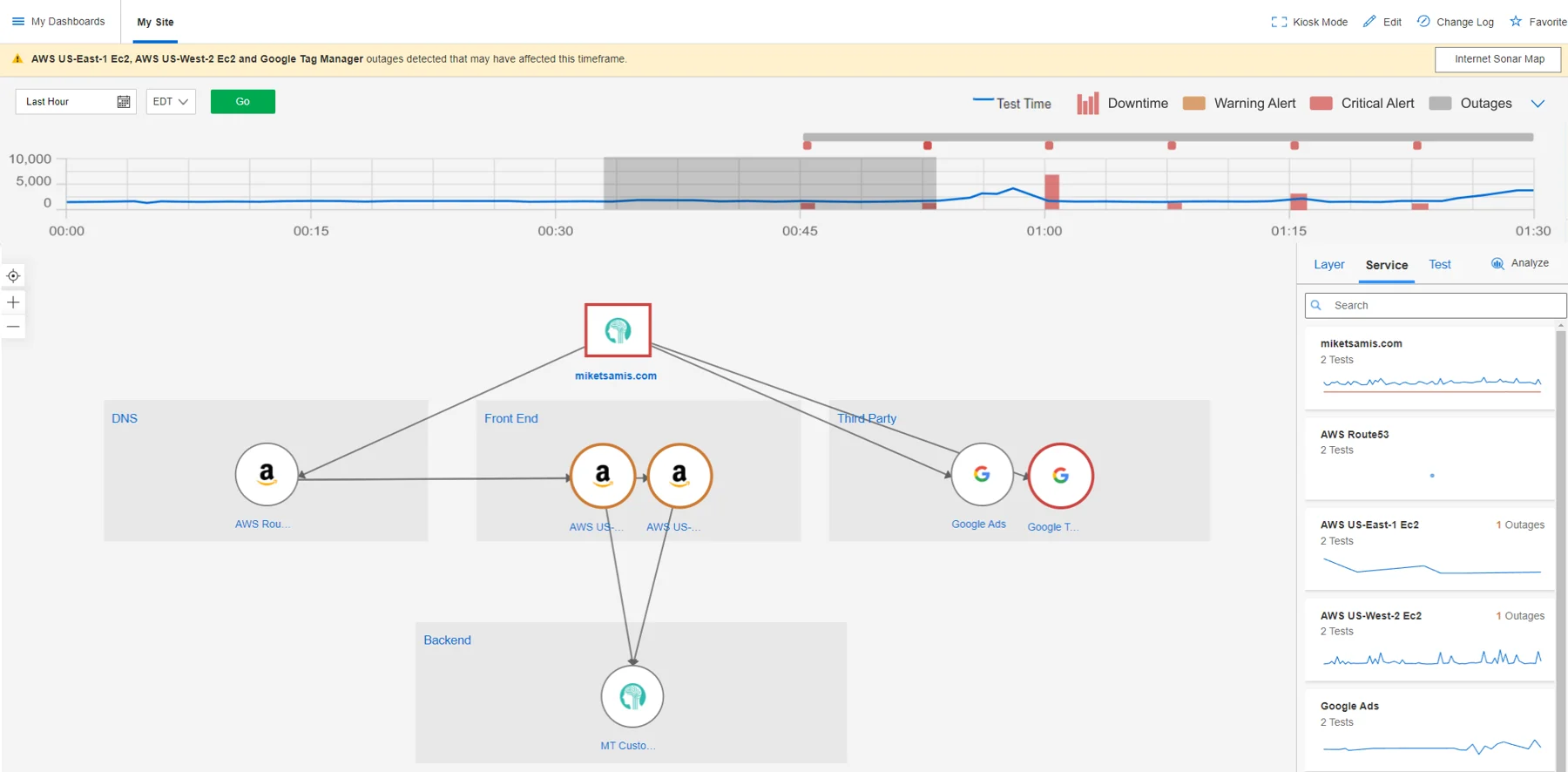The height and width of the screenshot is (772, 1568).
Task: Mark the dashboard with the Favorite star
Action: 1516,21
